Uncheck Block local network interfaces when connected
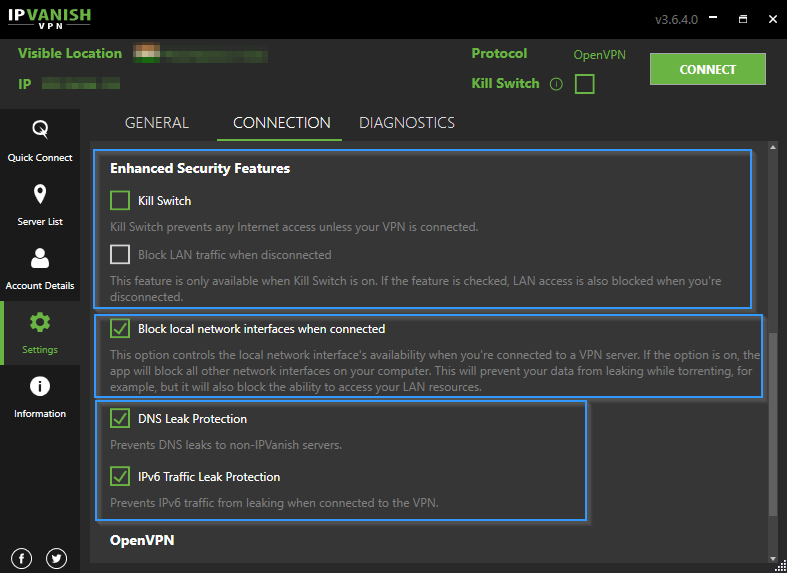787x573 pixels. [x=120, y=329]
